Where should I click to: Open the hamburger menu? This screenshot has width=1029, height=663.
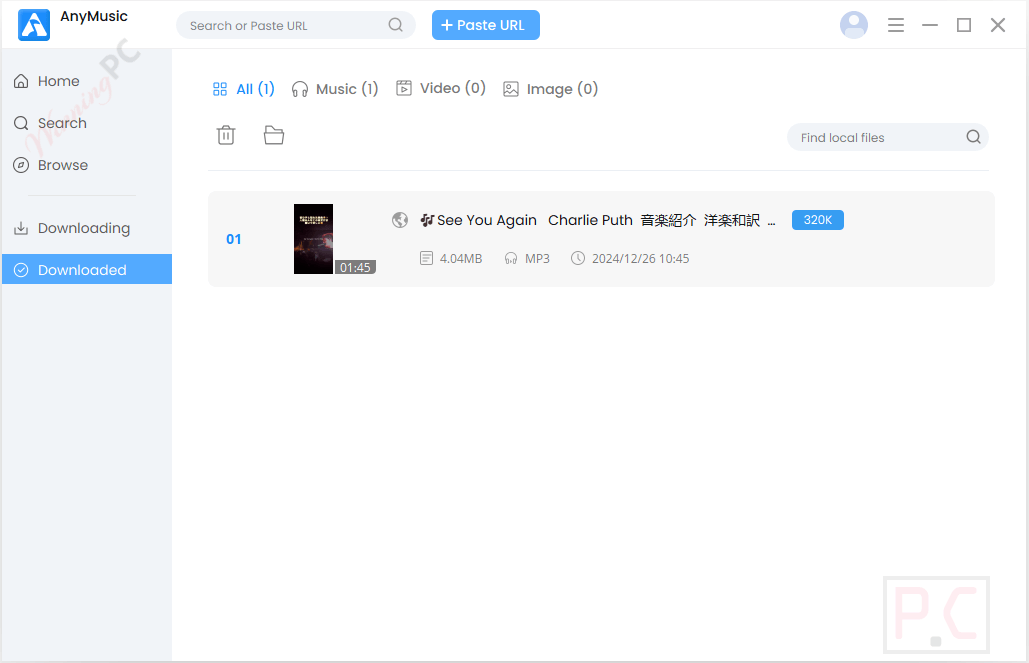[x=895, y=25]
